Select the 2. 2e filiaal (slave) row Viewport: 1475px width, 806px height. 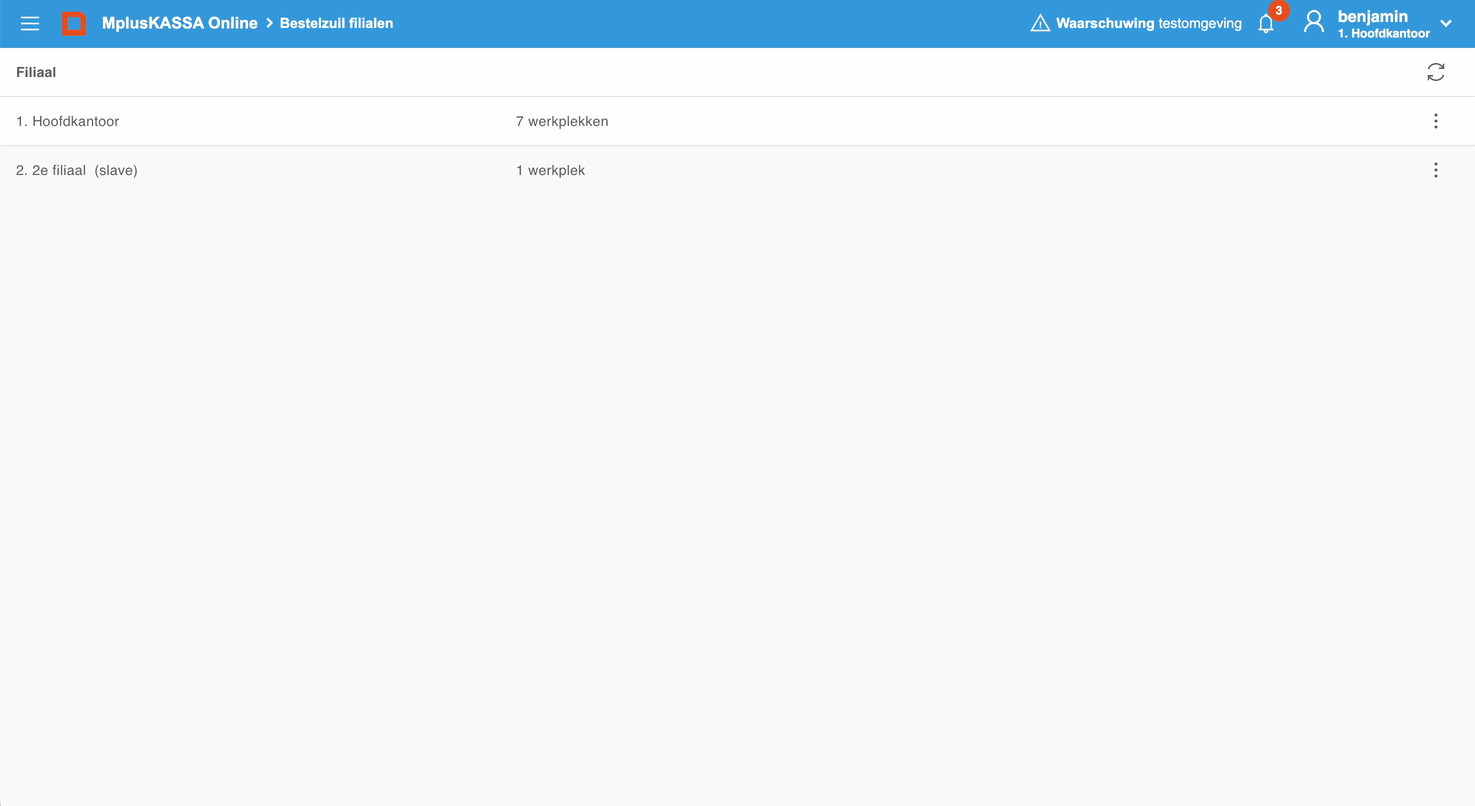coord(737,170)
